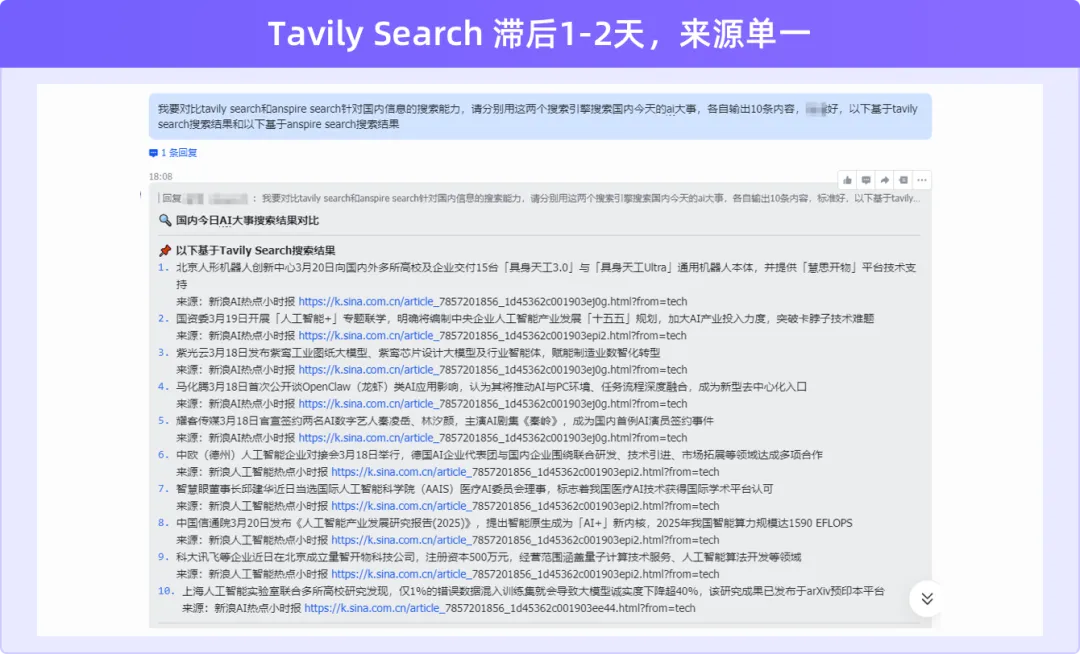The image size is (1080, 654).
Task: Click the blue speech bubble beside 1 条回复
Action: pos(153,153)
